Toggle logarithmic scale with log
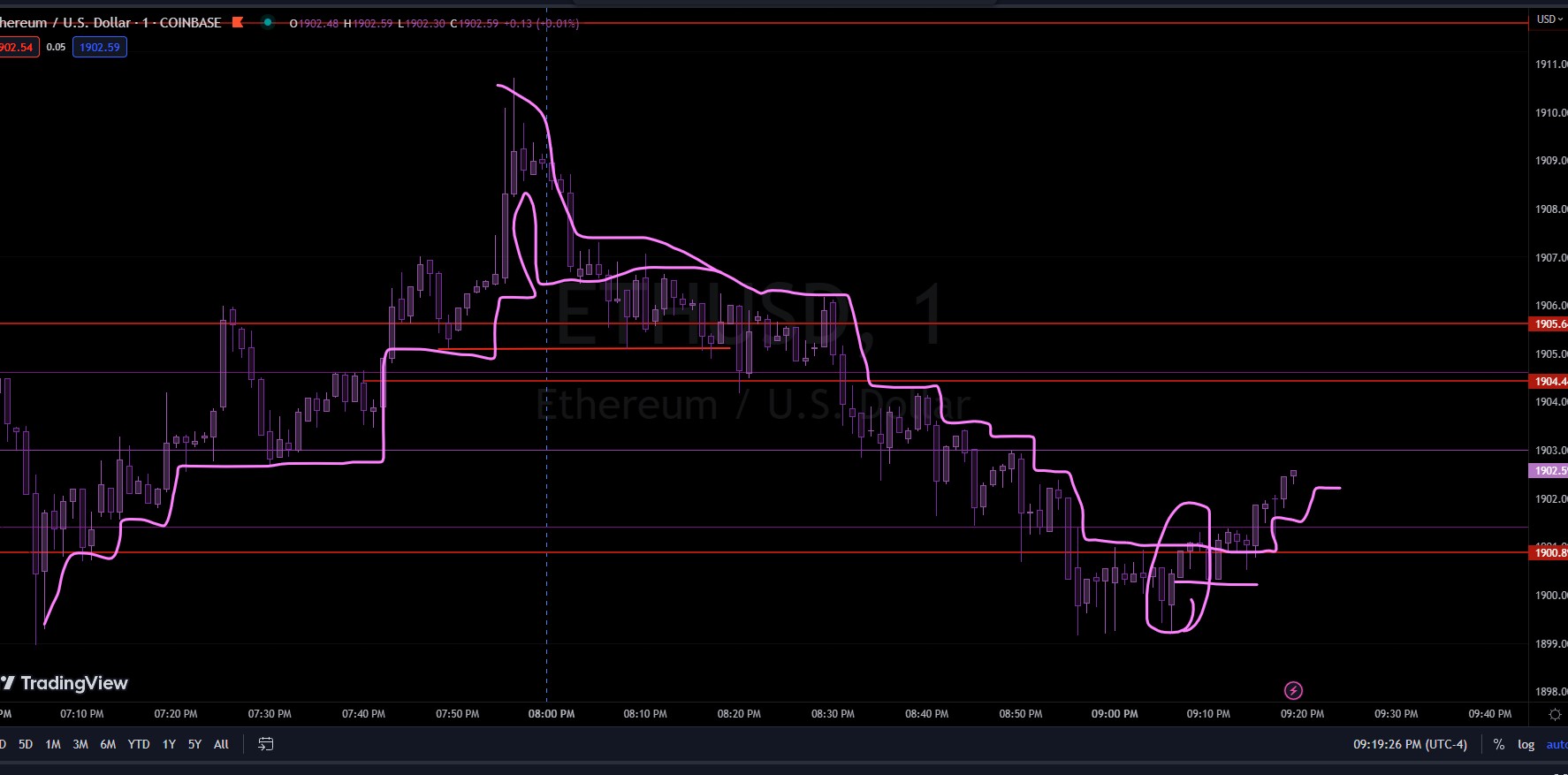 [x=1526, y=744]
